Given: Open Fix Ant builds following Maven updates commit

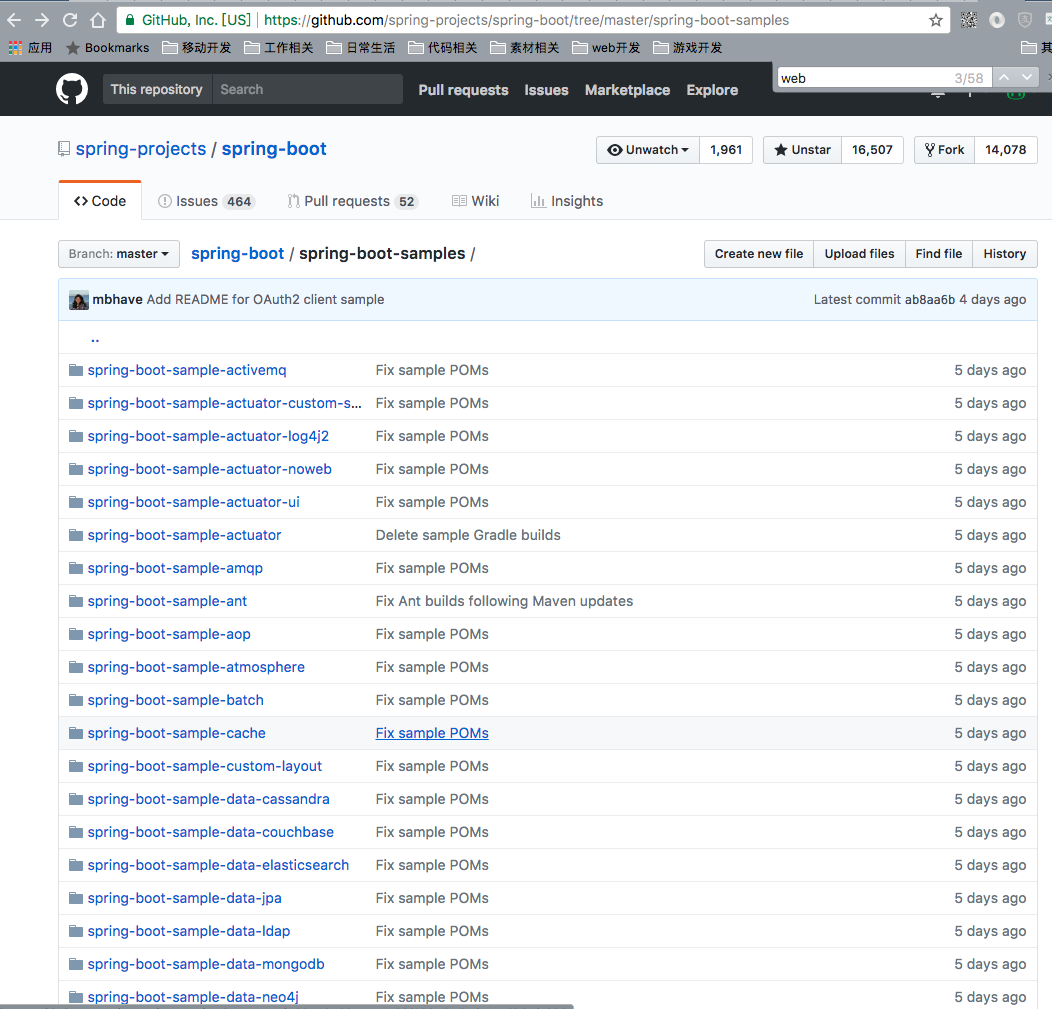Looking at the screenshot, I should (504, 601).
